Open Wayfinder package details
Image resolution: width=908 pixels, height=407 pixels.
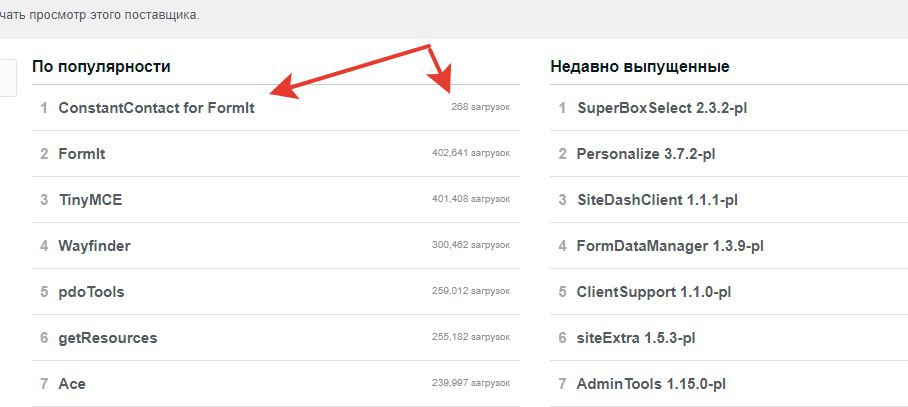pyautogui.click(x=94, y=246)
